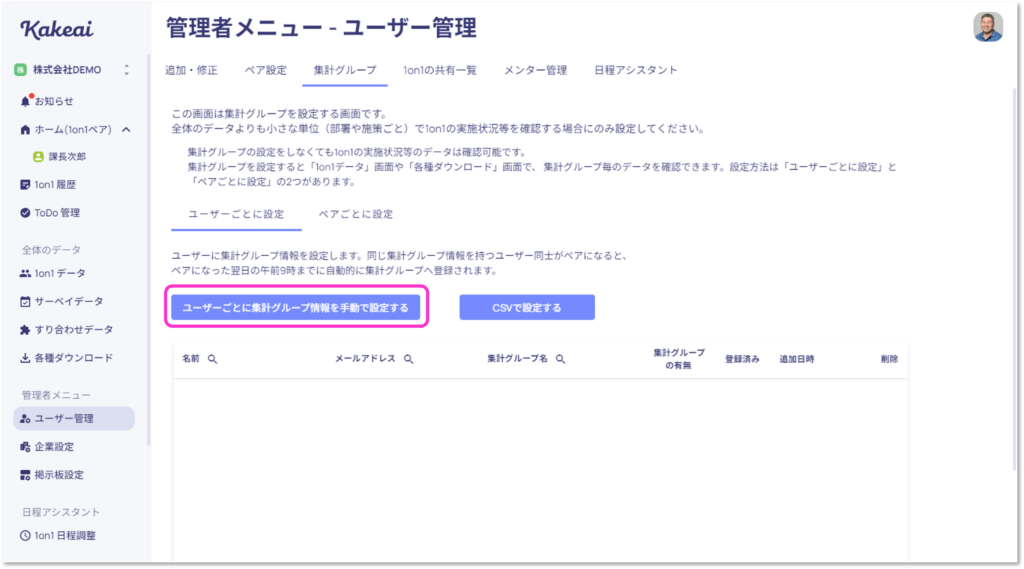This screenshot has width=1024, height=569.
Task: Switch to the ペア設定 tab
Action: point(266,70)
